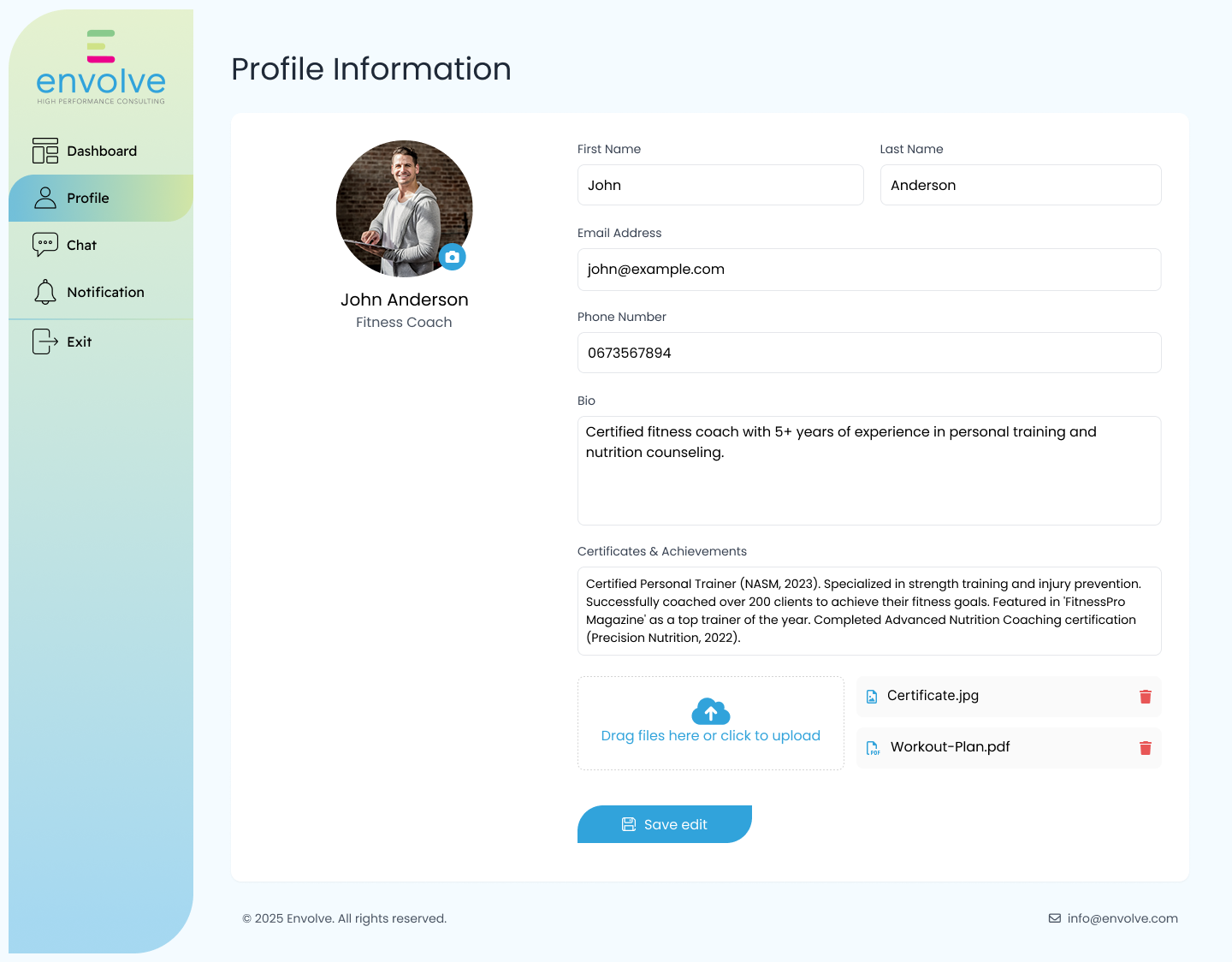This screenshot has height=962, width=1232.
Task: Click the Phone Number label
Action: (x=622, y=317)
